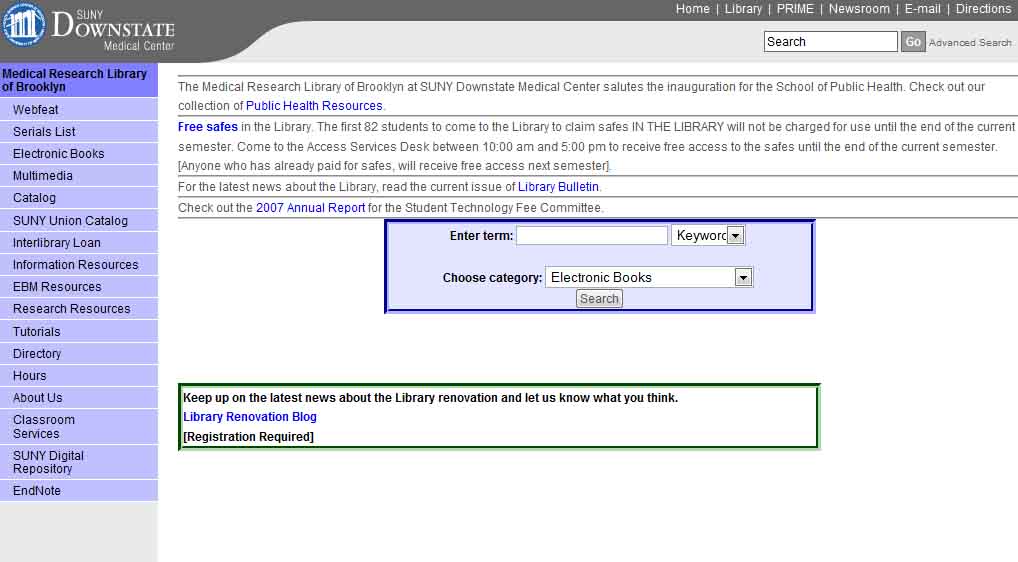Viewport: 1018px width, 562px height.
Task: Open E-mail in top navigation
Action: [923, 9]
